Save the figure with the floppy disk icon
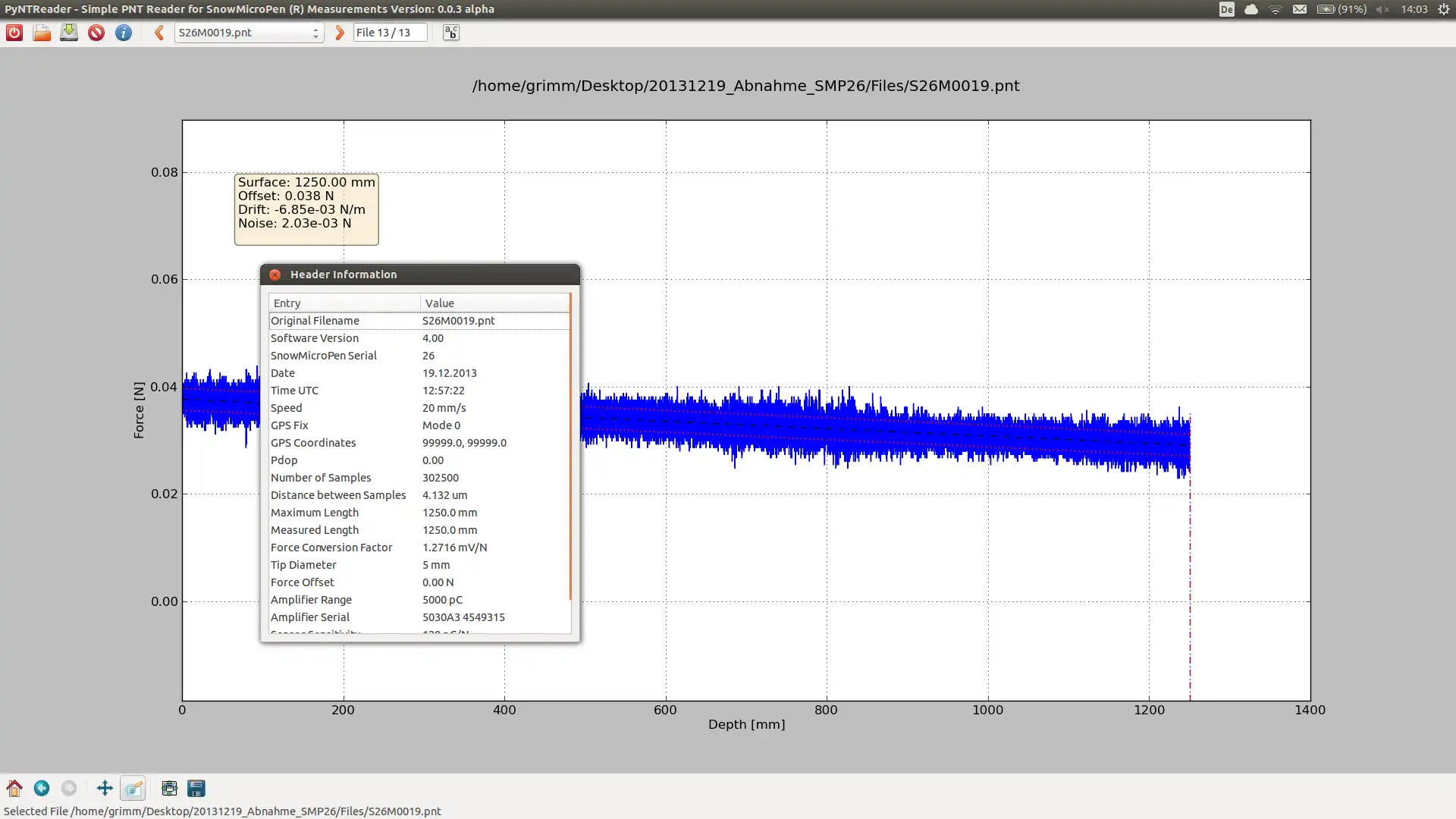 (196, 789)
